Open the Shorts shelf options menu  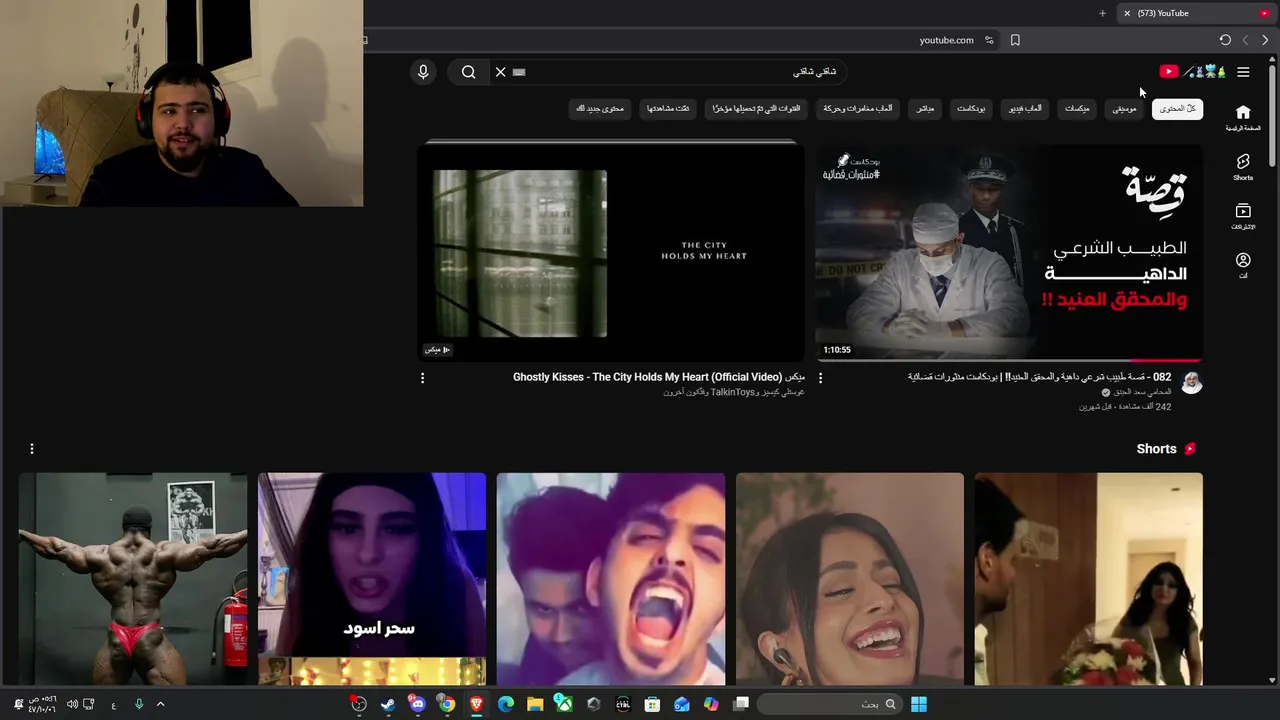[31, 449]
